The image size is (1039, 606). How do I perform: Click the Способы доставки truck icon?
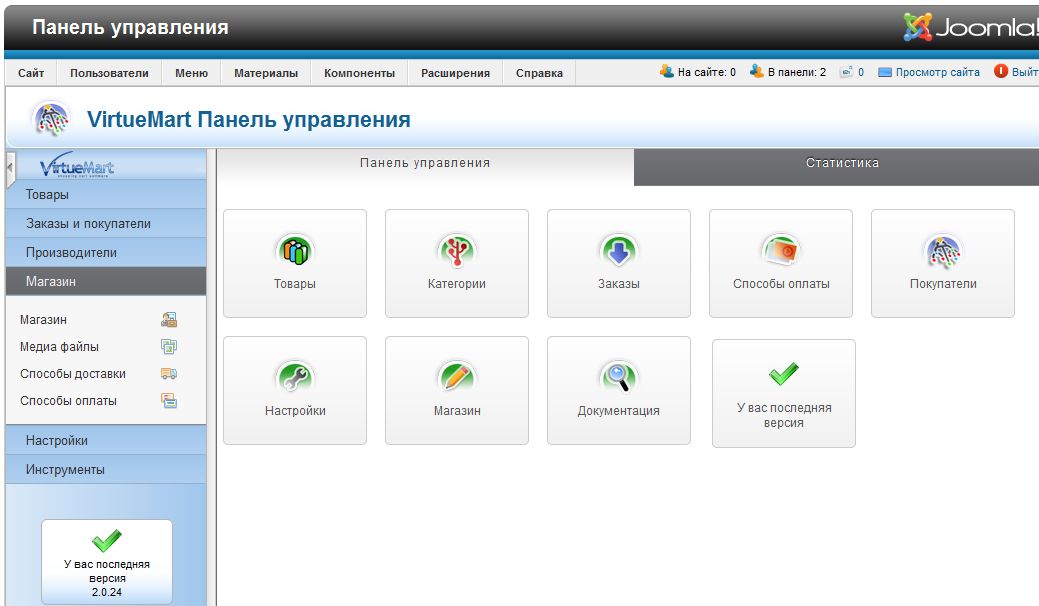(x=169, y=374)
